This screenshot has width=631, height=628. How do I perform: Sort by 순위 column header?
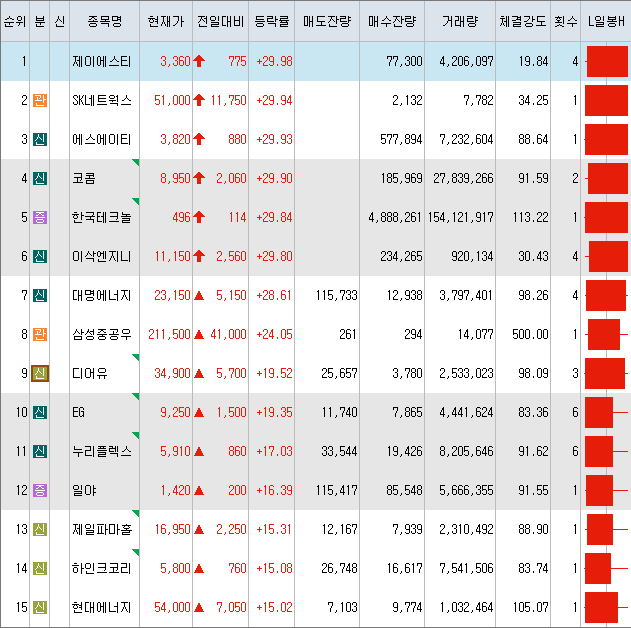[15, 21]
